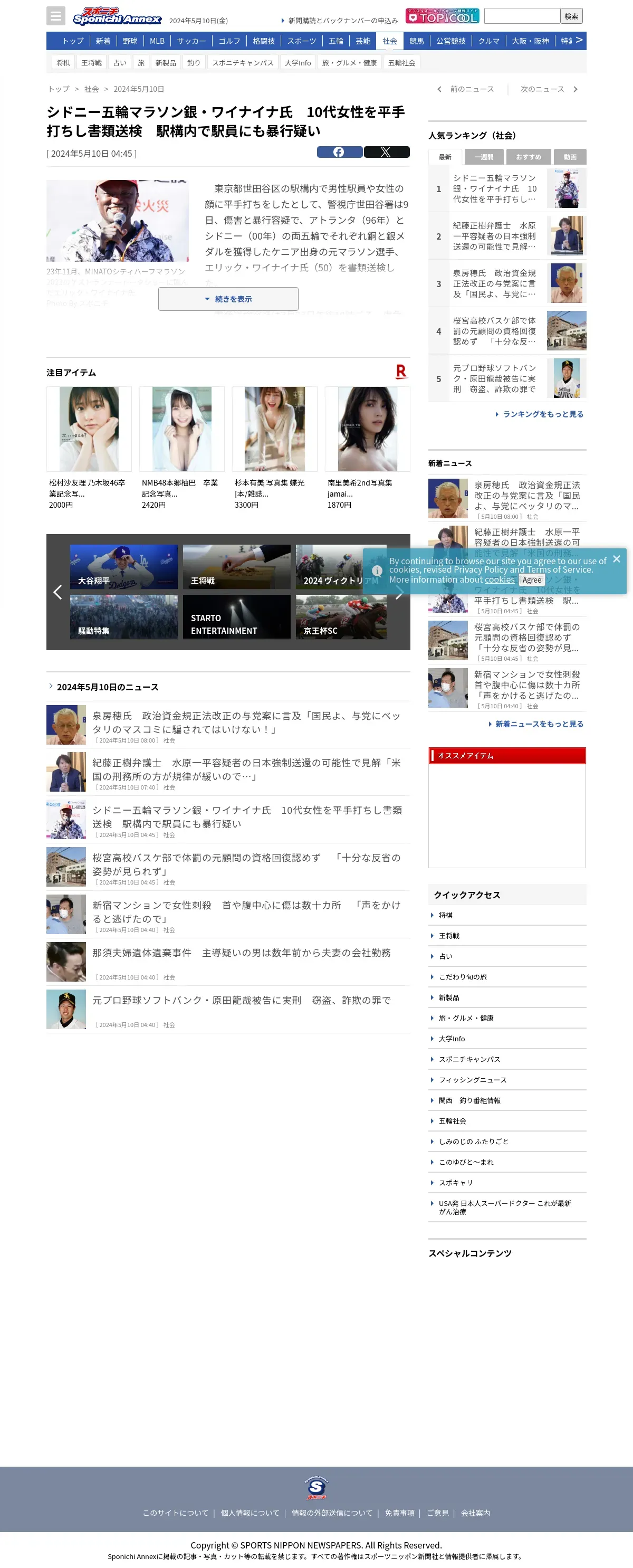Open quick access USA発 日本人スーパードクター link
633x1568 pixels.
tap(505, 1208)
